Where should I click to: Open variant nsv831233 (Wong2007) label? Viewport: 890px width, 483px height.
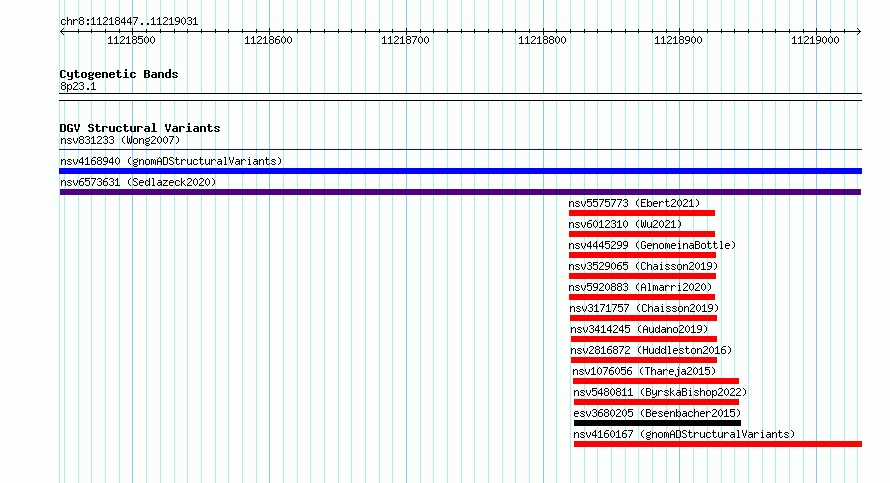(120, 140)
